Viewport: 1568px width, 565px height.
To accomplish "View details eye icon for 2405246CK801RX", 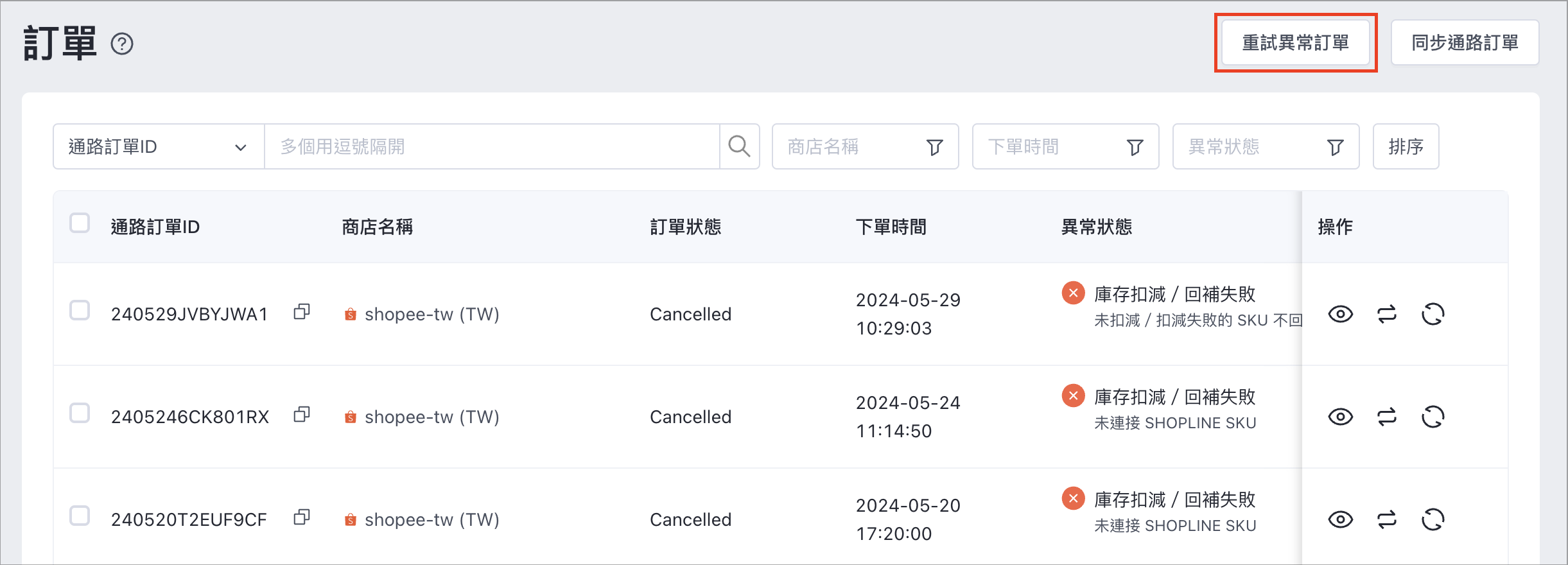I will [1340, 417].
